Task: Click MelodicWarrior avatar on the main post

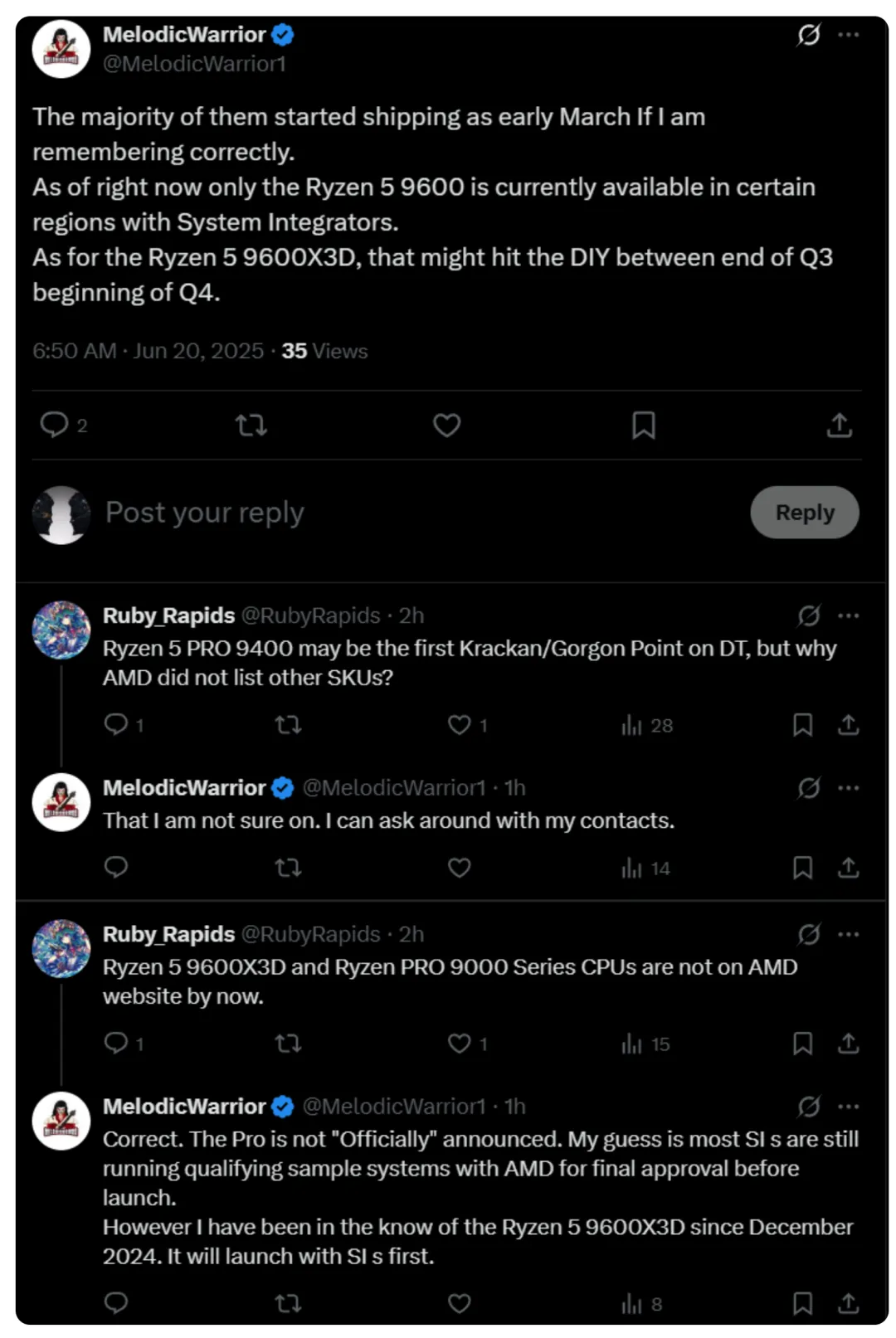Action: [61, 49]
